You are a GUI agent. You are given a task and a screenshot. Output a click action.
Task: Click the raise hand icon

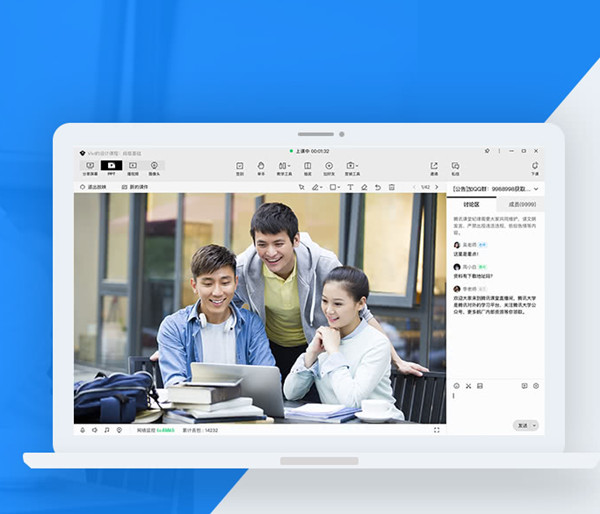click(x=261, y=167)
